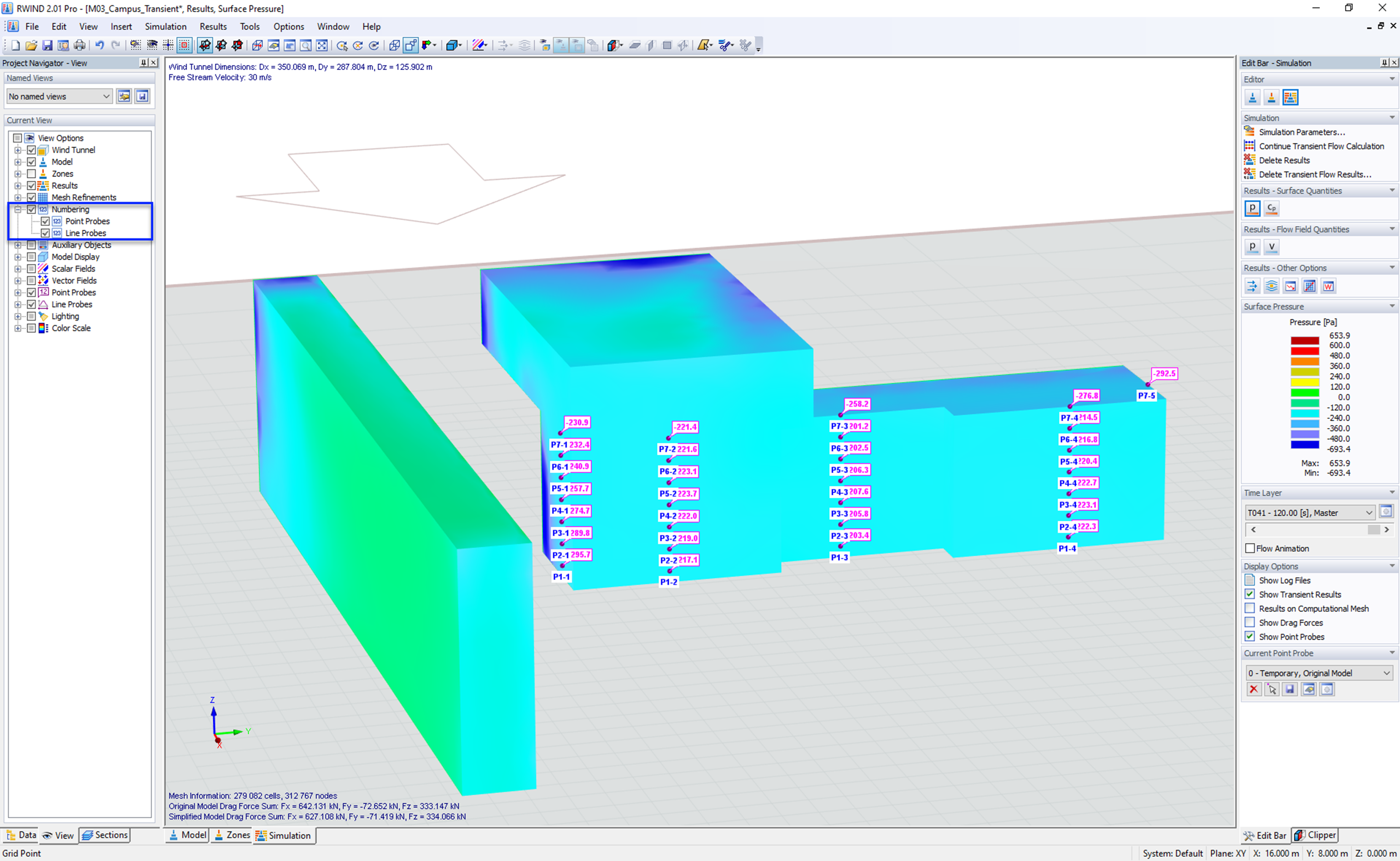Image resolution: width=1400 pixels, height=861 pixels.
Task: Expand the Wind Tunnel tree node
Action: (x=18, y=150)
